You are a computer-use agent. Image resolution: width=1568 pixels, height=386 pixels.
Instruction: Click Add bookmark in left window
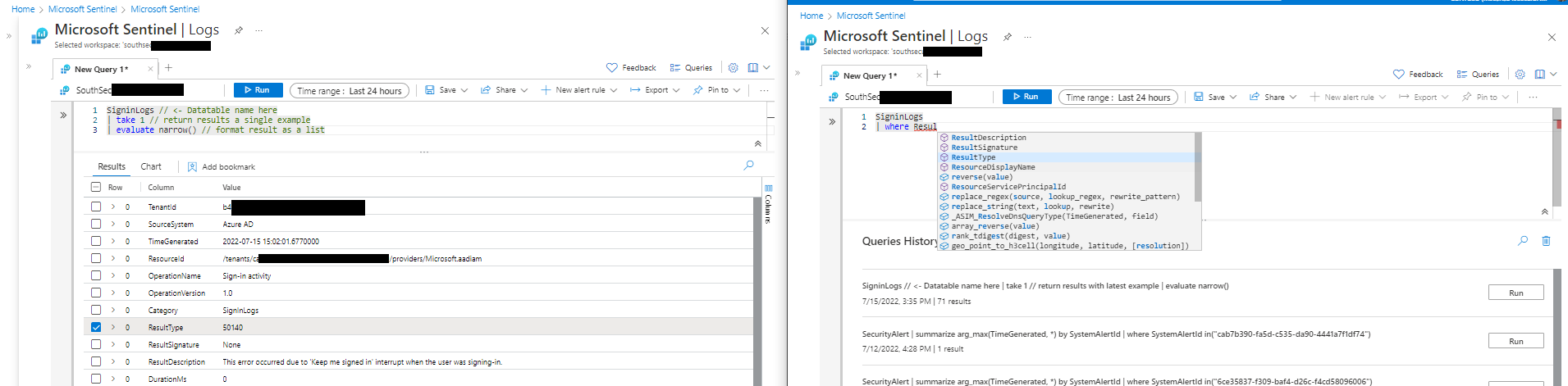(221, 167)
